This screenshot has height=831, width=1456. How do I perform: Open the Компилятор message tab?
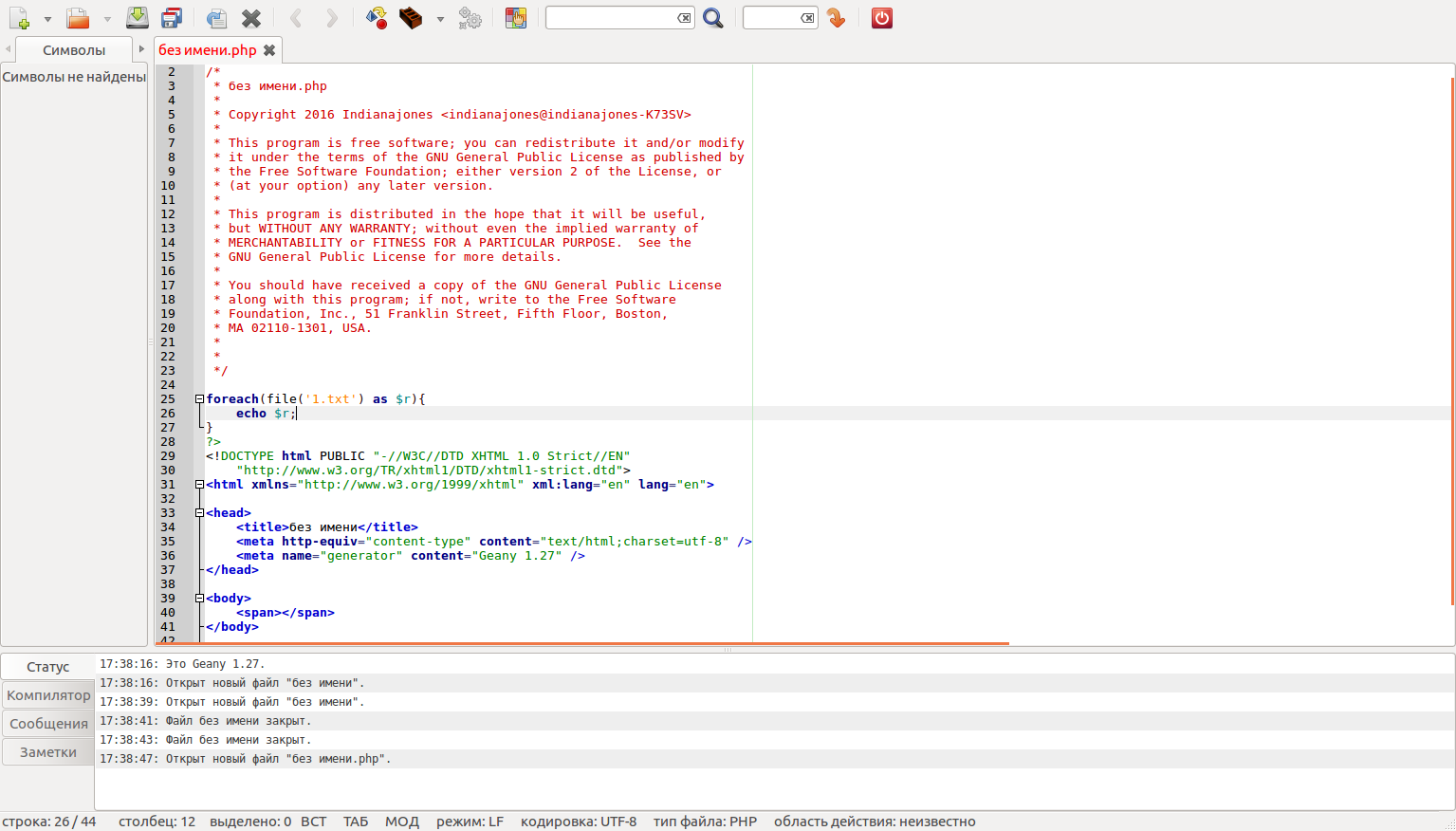coord(48,695)
